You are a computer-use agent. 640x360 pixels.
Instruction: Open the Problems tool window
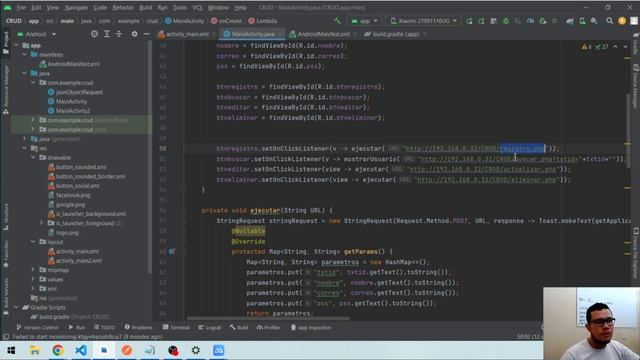tap(138, 327)
